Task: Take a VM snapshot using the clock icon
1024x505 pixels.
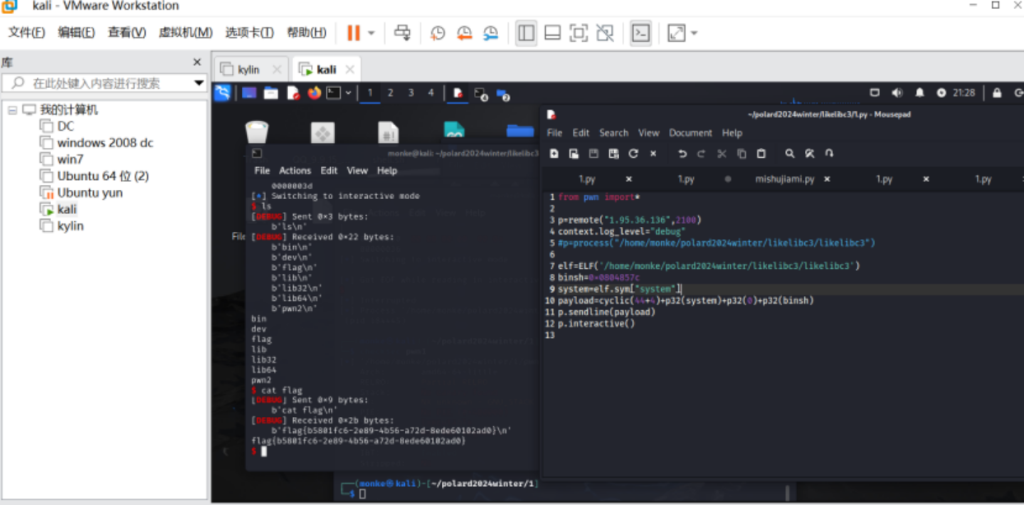Action: 438,33
